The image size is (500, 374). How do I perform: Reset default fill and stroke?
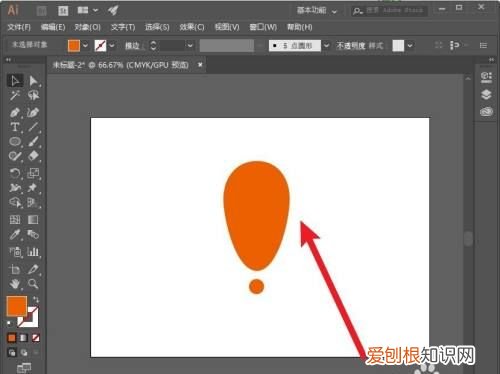(x=9, y=323)
